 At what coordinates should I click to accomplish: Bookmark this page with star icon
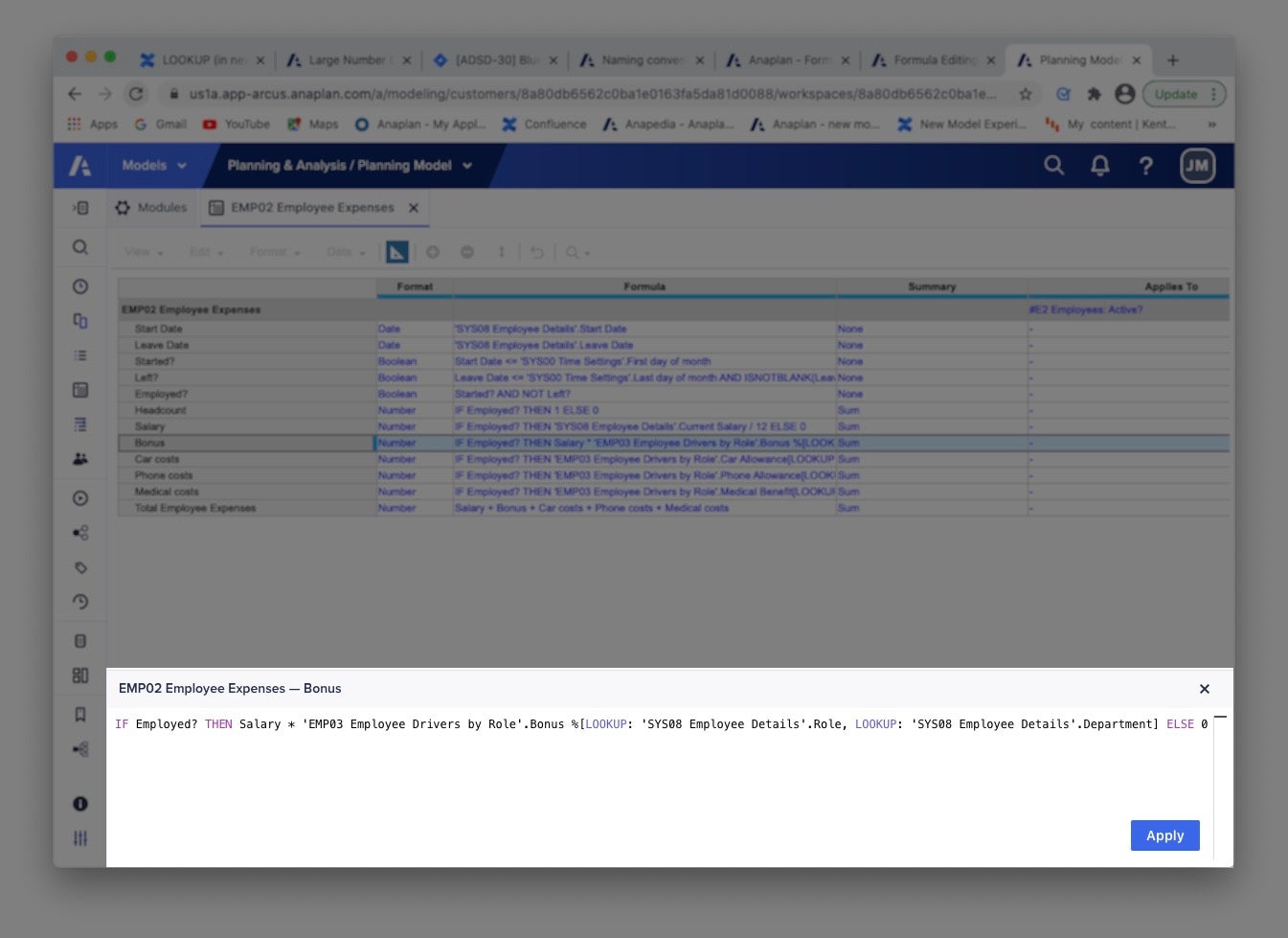[1025, 94]
